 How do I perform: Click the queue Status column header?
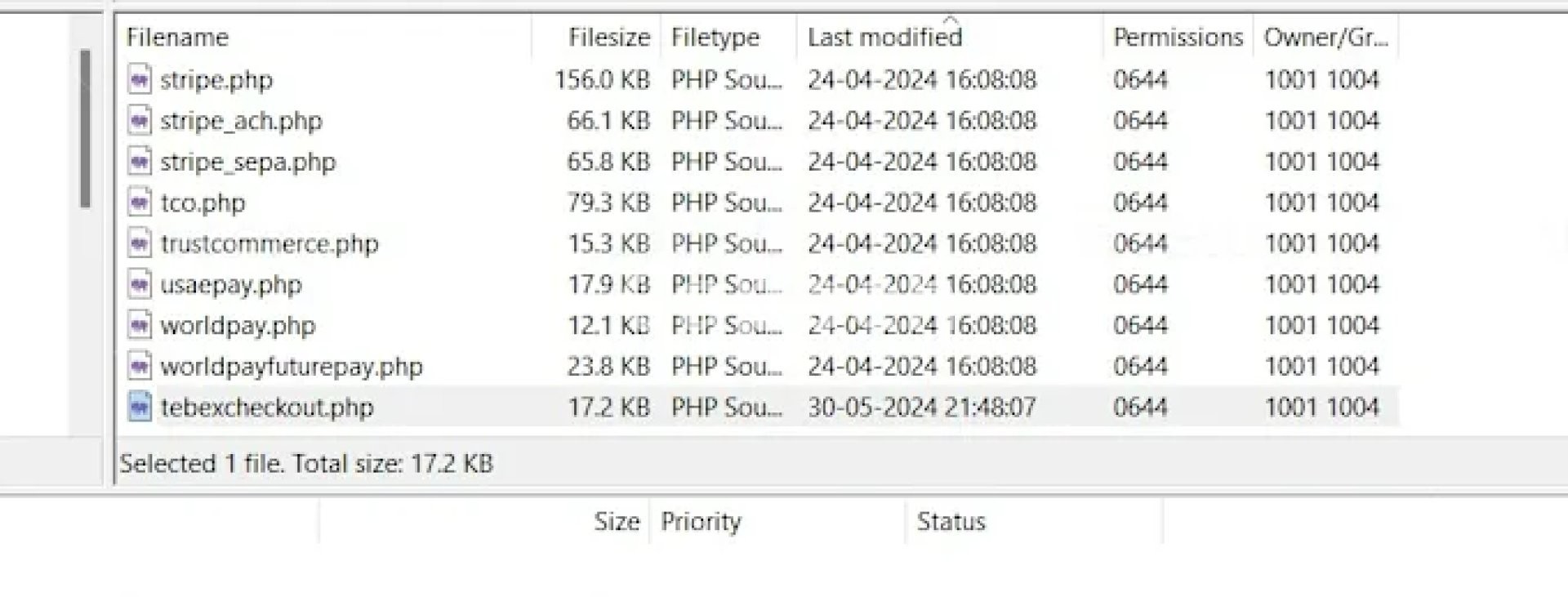click(951, 521)
